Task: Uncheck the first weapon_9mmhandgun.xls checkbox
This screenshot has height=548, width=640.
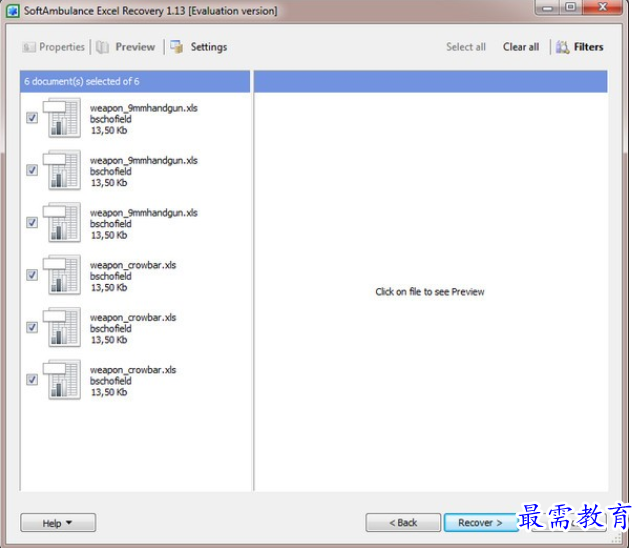Action: (x=32, y=118)
